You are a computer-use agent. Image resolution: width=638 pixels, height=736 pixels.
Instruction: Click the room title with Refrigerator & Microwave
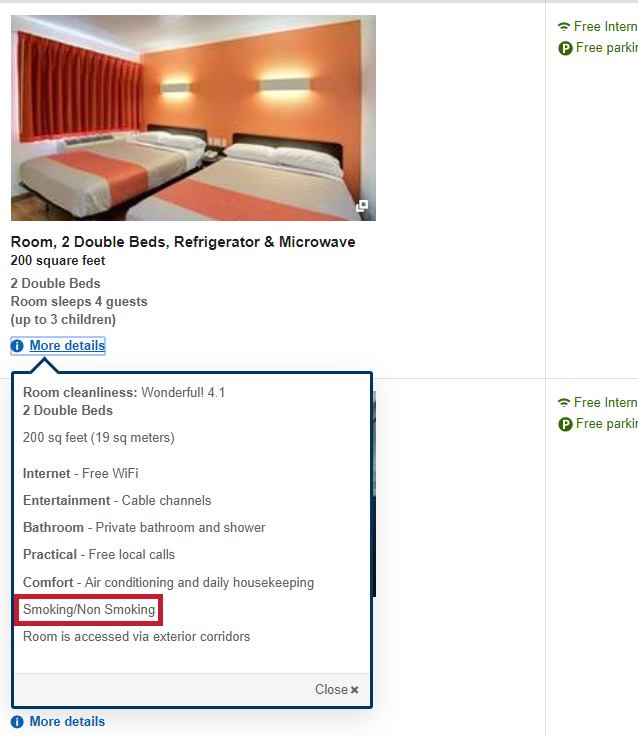(183, 242)
